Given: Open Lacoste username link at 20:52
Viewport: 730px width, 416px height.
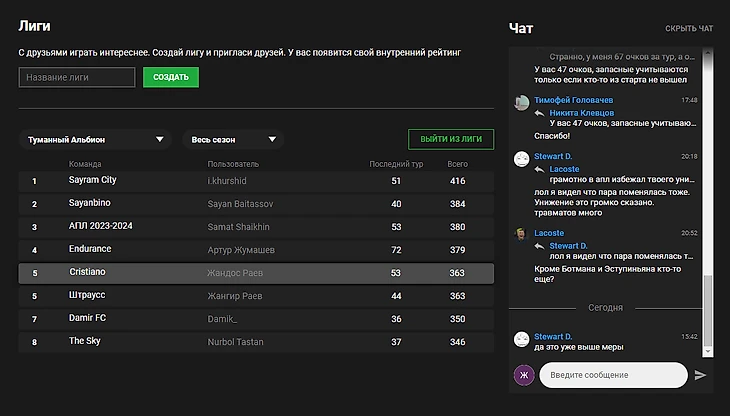Looking at the screenshot, I should (549, 233).
